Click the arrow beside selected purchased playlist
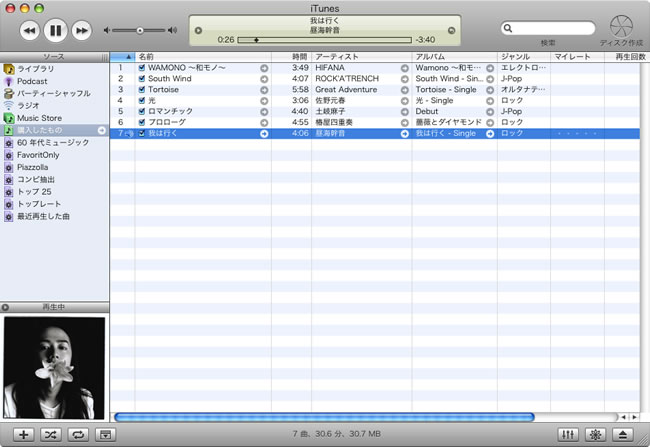Image resolution: width=650 pixels, height=447 pixels. point(102,130)
